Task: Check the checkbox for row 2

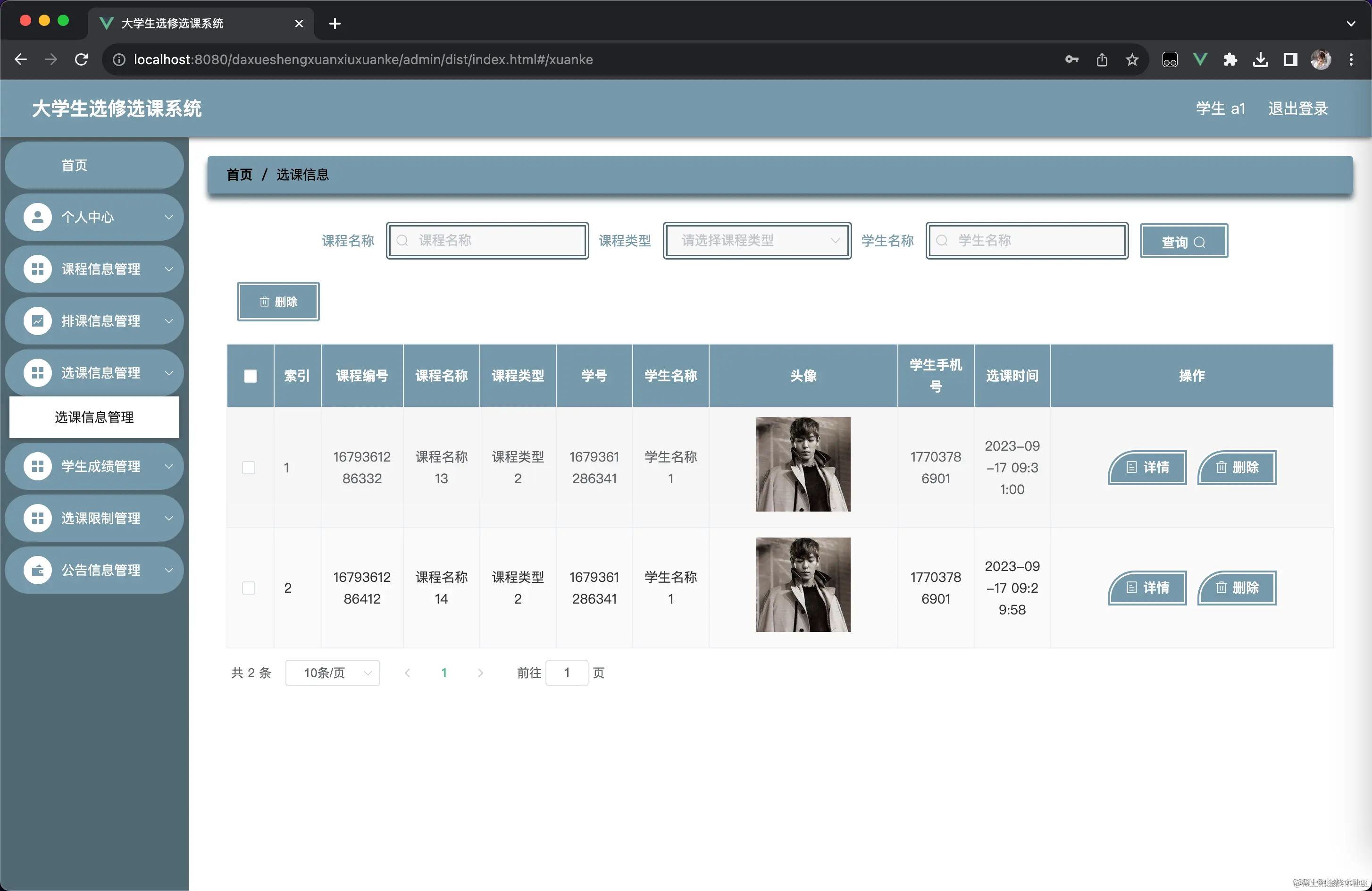Action: [x=249, y=588]
